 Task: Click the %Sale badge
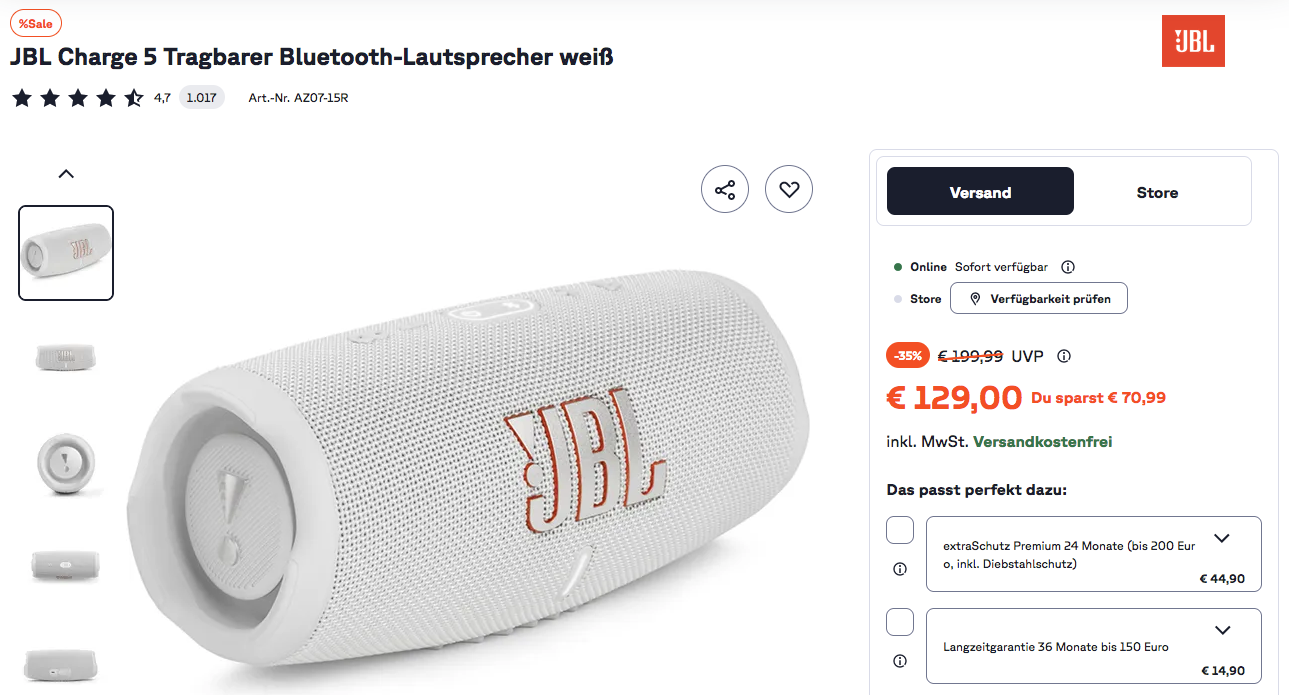(35, 23)
